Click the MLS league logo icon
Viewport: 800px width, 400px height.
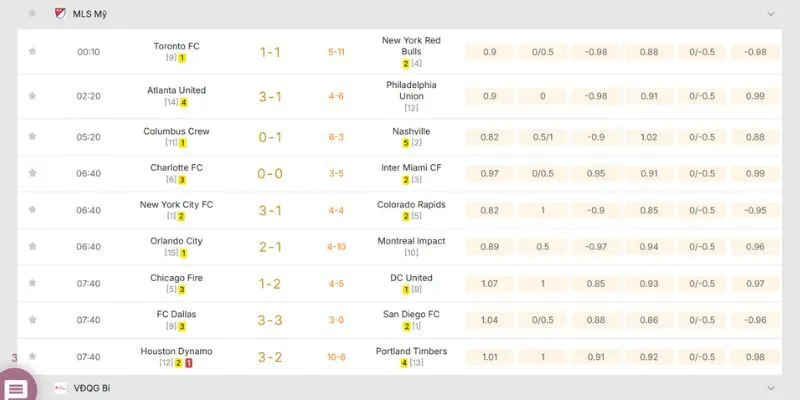pos(60,13)
